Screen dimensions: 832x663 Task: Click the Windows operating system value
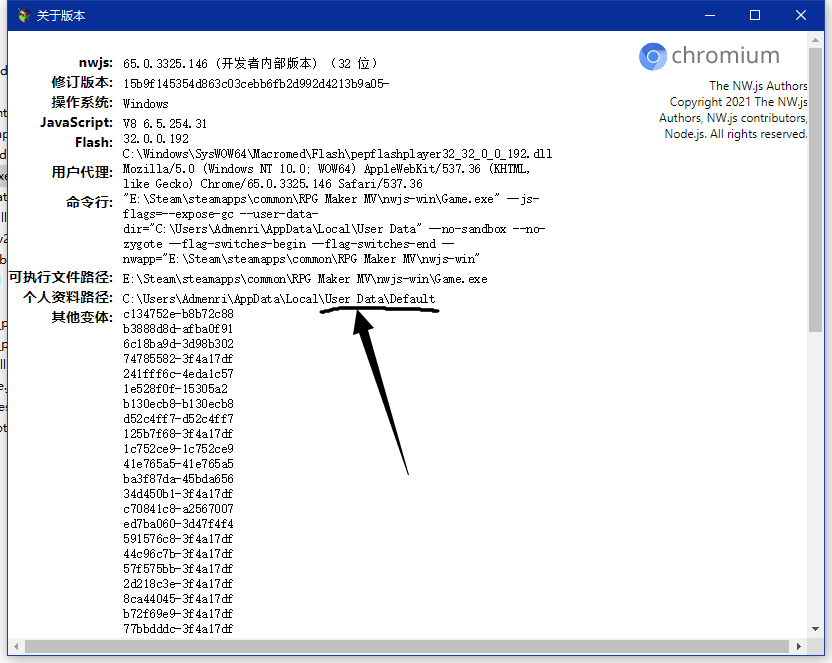145,104
